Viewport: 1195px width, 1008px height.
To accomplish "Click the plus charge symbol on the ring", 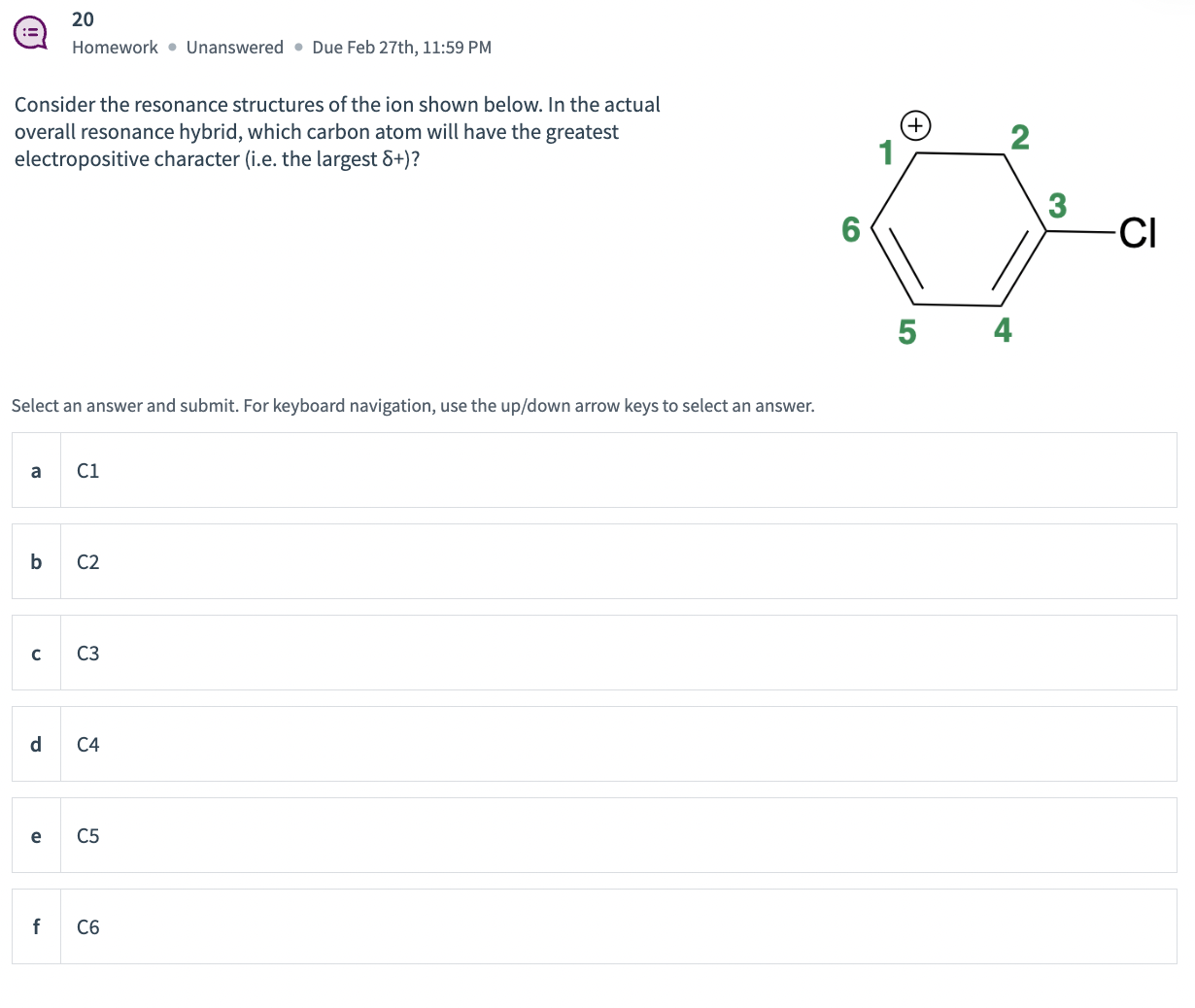I will (913, 125).
